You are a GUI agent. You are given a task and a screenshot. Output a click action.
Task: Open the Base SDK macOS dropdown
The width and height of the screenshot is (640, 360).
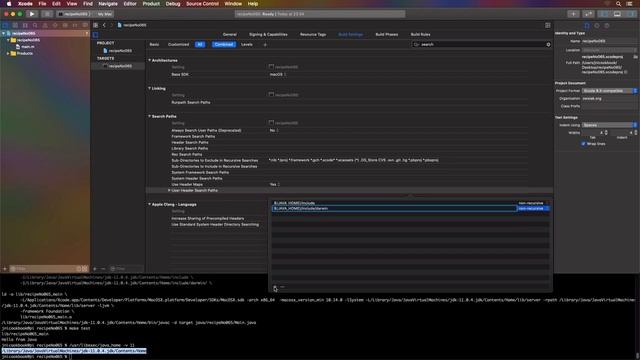[278, 74]
